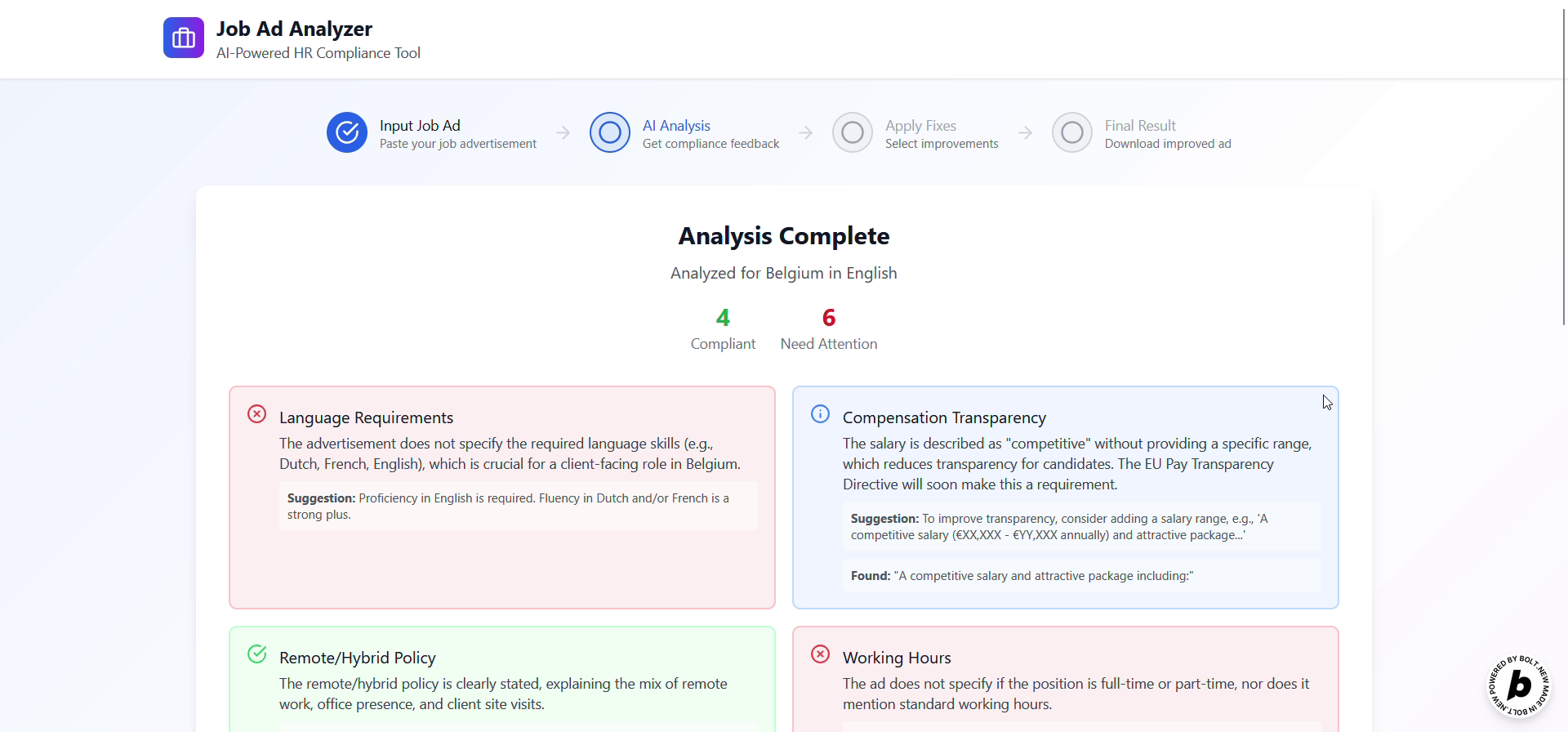Click the Found: competitive salary quote box
This screenshot has height=732, width=1568.
pyautogui.click(x=1082, y=576)
